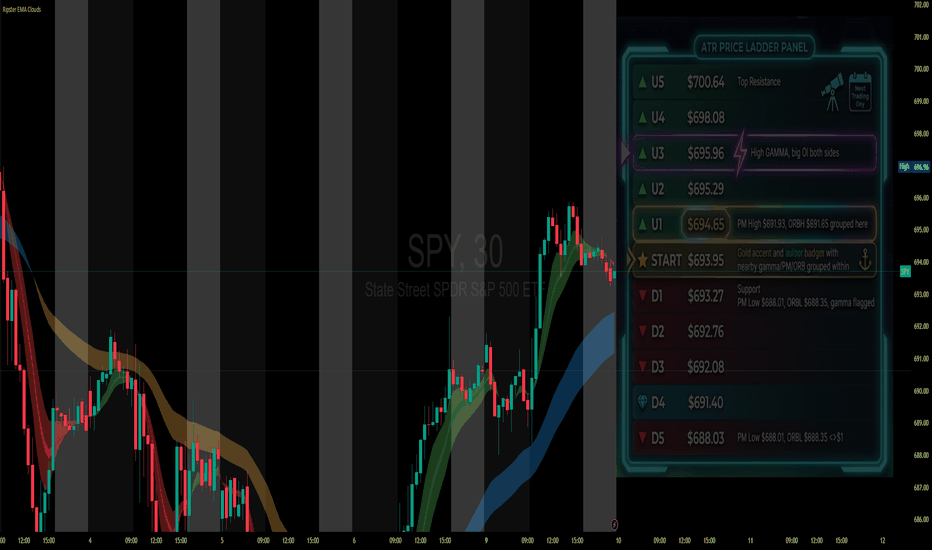Click the lightning bolt icon beside U3
Viewport: 932px width, 550px height.
pos(740,153)
